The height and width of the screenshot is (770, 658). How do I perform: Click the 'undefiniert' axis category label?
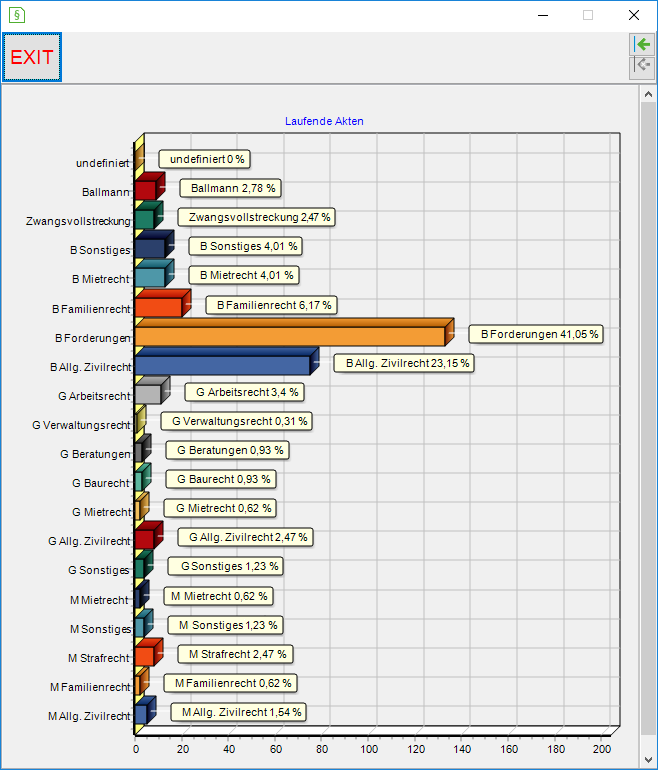pyautogui.click(x=103, y=163)
